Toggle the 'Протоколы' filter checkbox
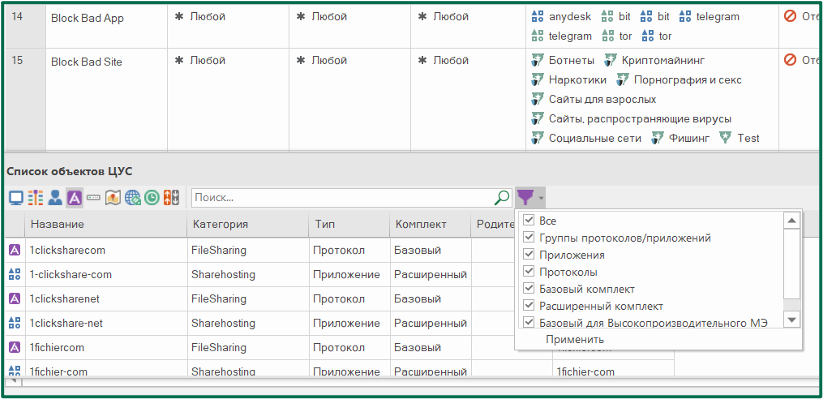The height and width of the screenshot is (400, 824). point(529,272)
